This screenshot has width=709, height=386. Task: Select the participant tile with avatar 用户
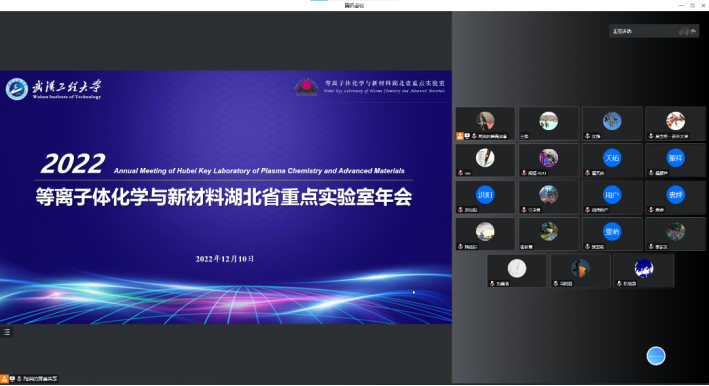click(x=612, y=197)
